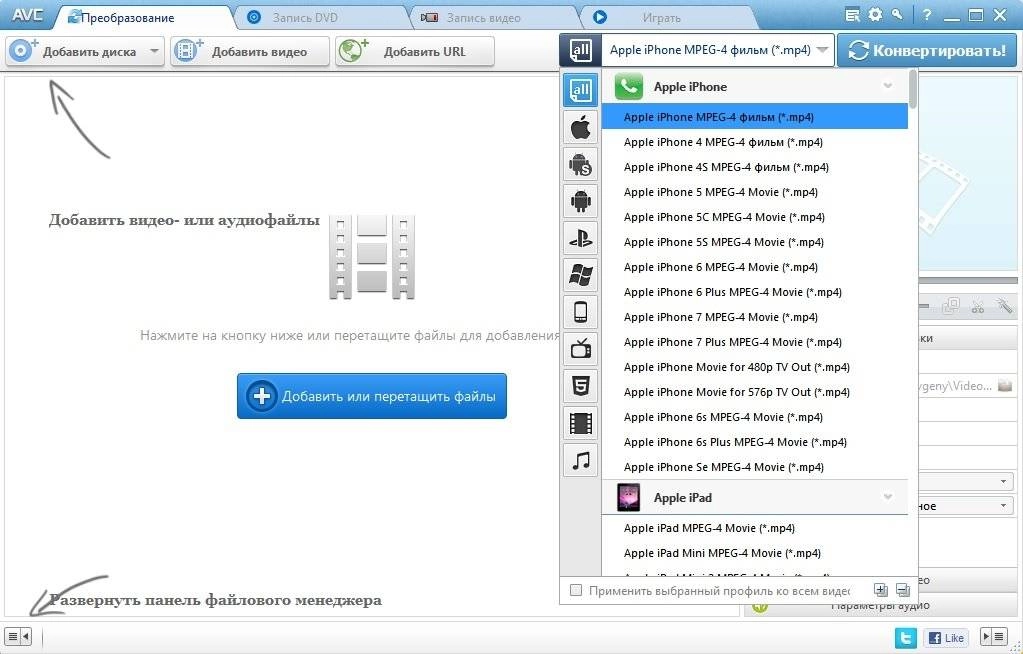Select Apple iPhone 4S MPEG-4 фильм profile

[754, 167]
